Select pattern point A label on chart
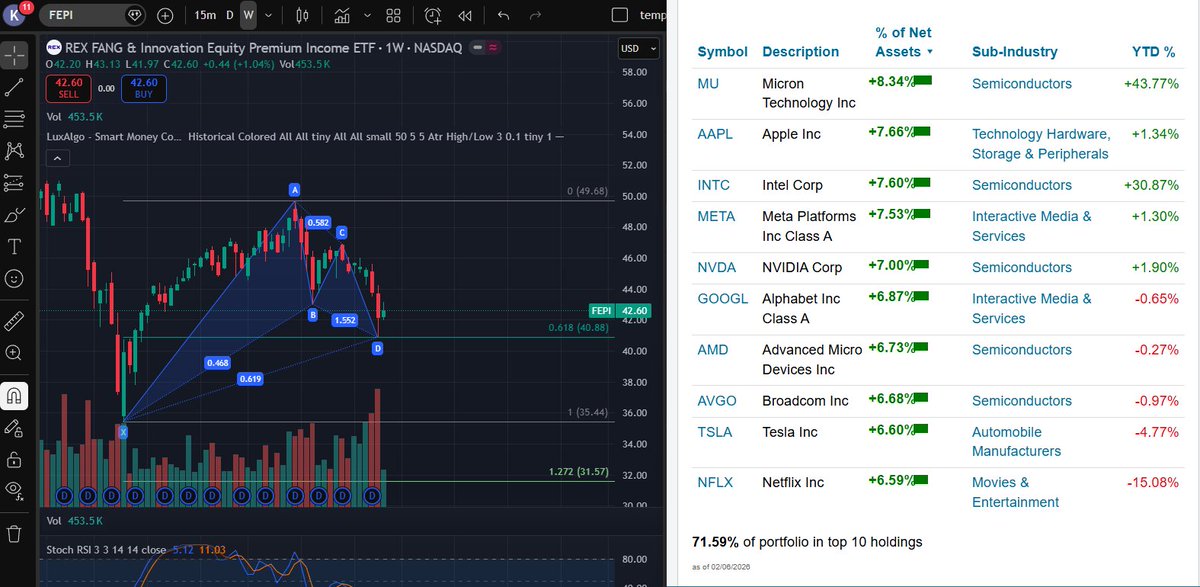Image resolution: width=1200 pixels, height=587 pixels. click(x=294, y=189)
